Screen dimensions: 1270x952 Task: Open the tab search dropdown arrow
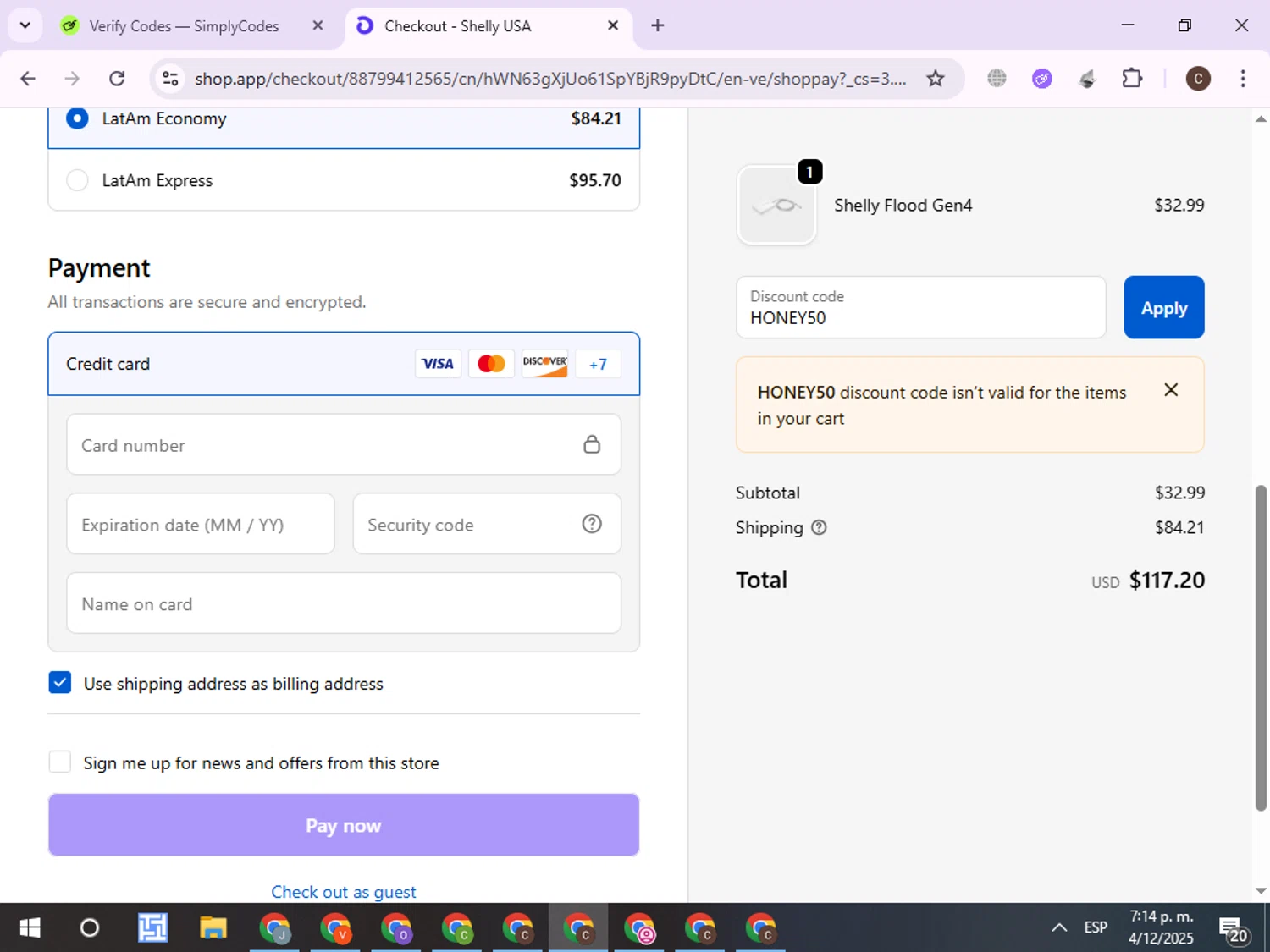pyautogui.click(x=25, y=25)
